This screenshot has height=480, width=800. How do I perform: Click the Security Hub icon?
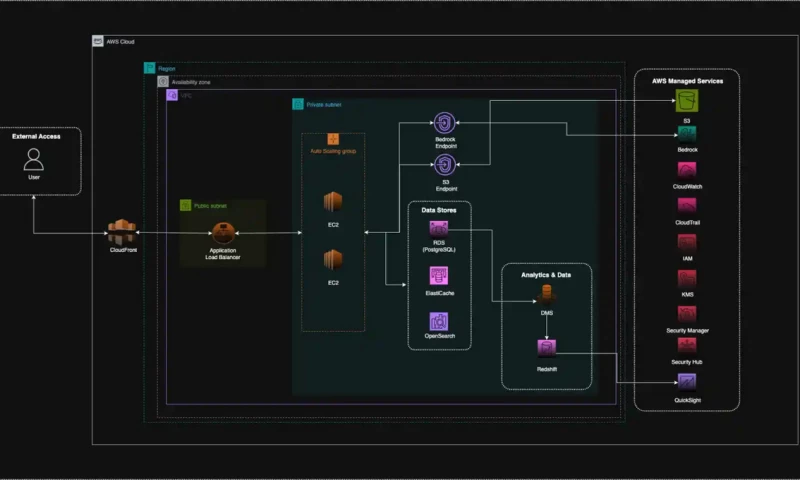[687, 346]
